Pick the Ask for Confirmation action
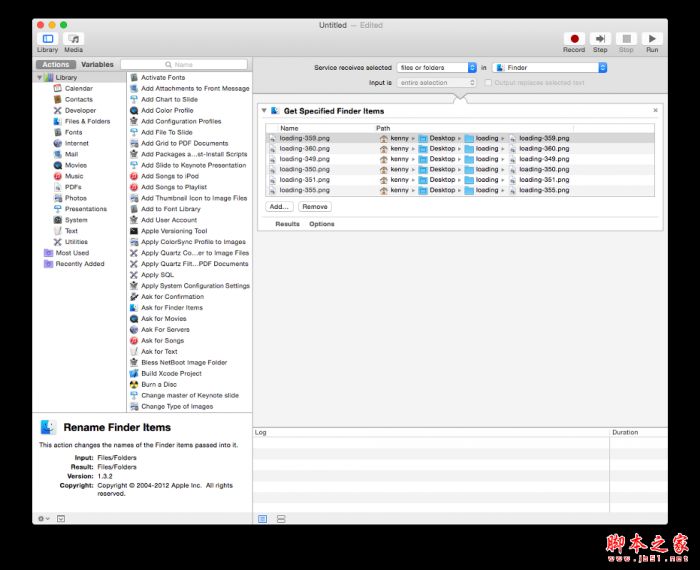The height and width of the screenshot is (570, 700). 172,297
